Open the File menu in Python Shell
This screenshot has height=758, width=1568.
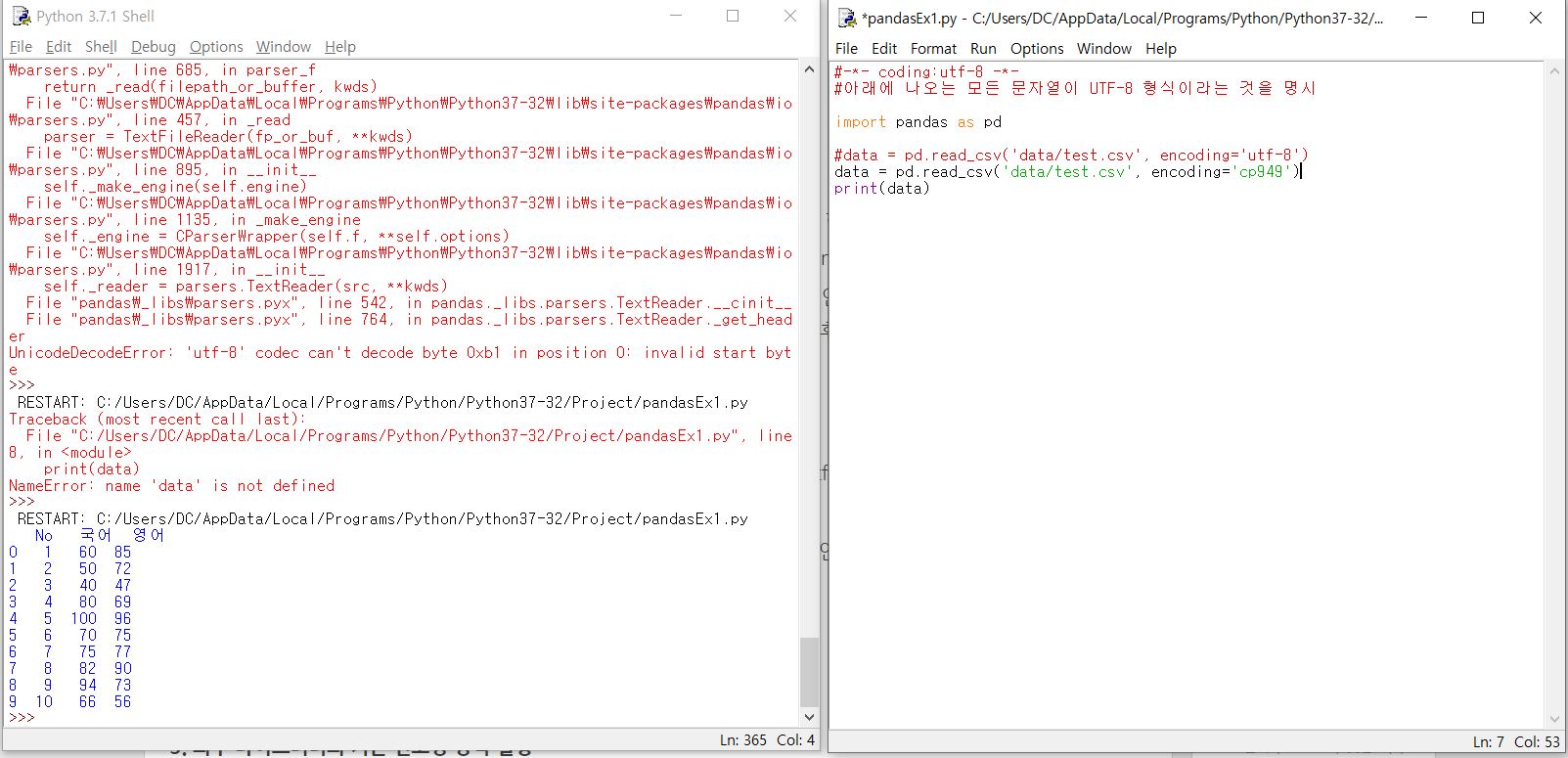(21, 47)
